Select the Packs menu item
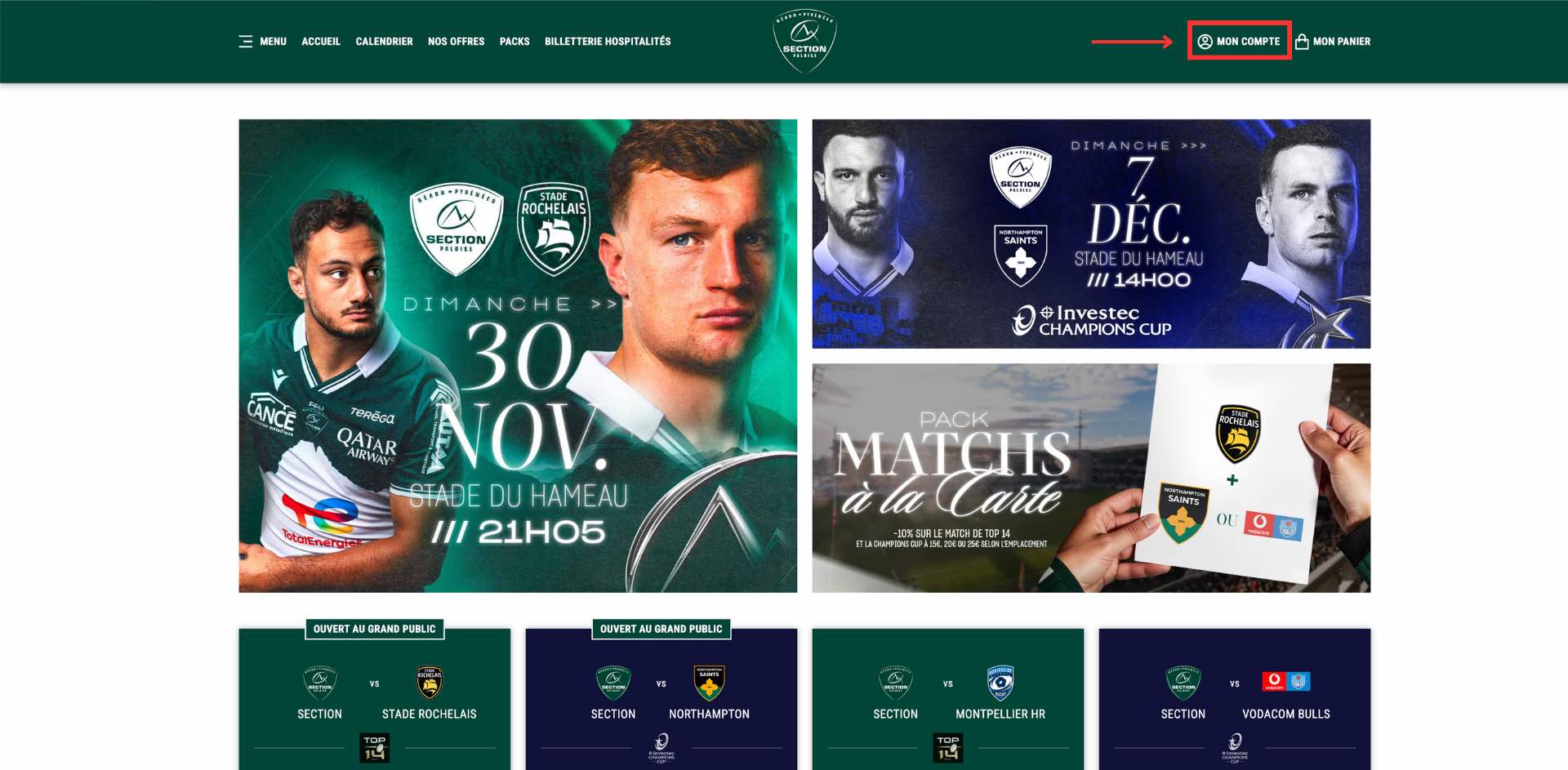 (514, 41)
